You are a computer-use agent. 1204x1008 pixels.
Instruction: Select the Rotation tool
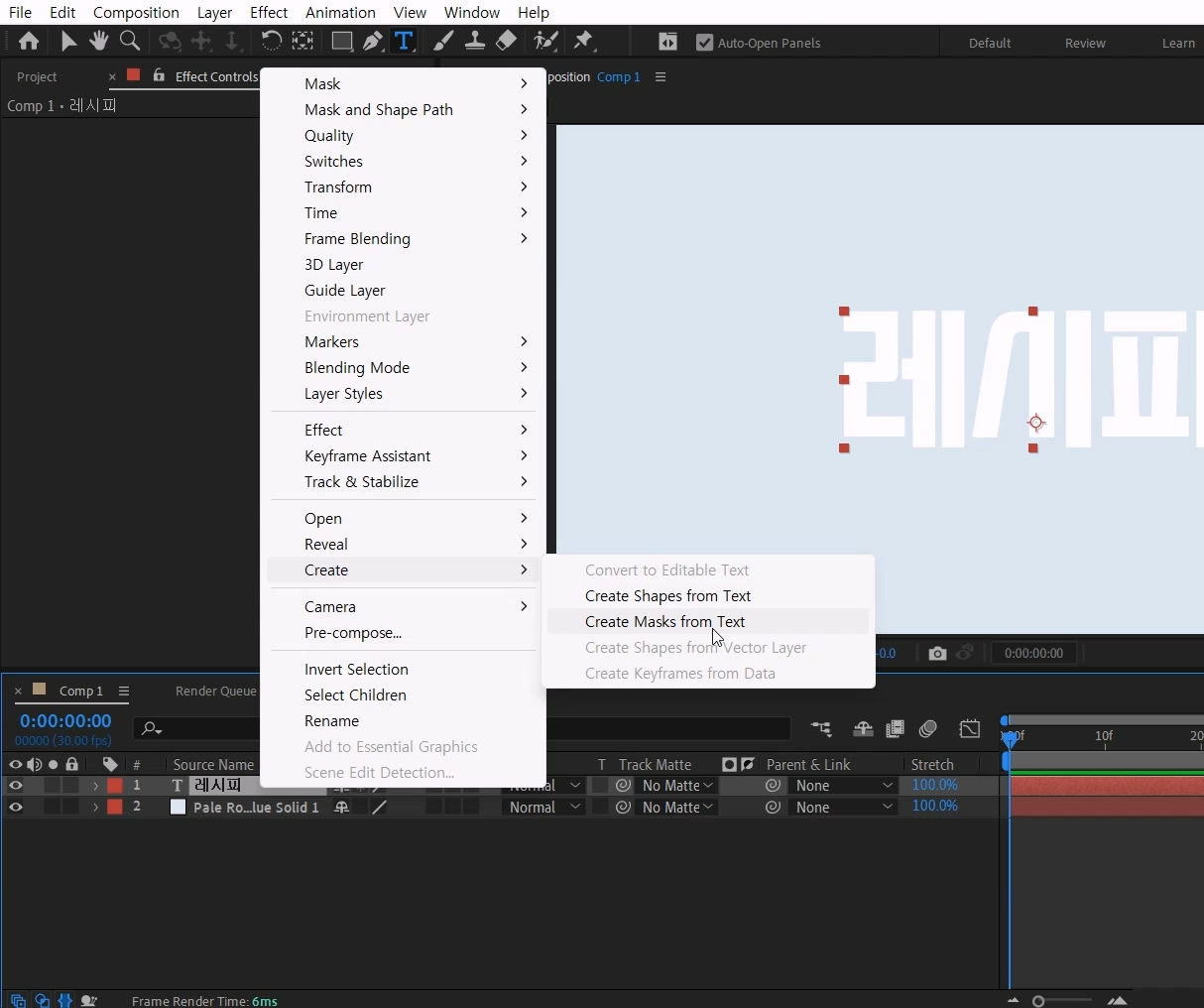coord(271,41)
